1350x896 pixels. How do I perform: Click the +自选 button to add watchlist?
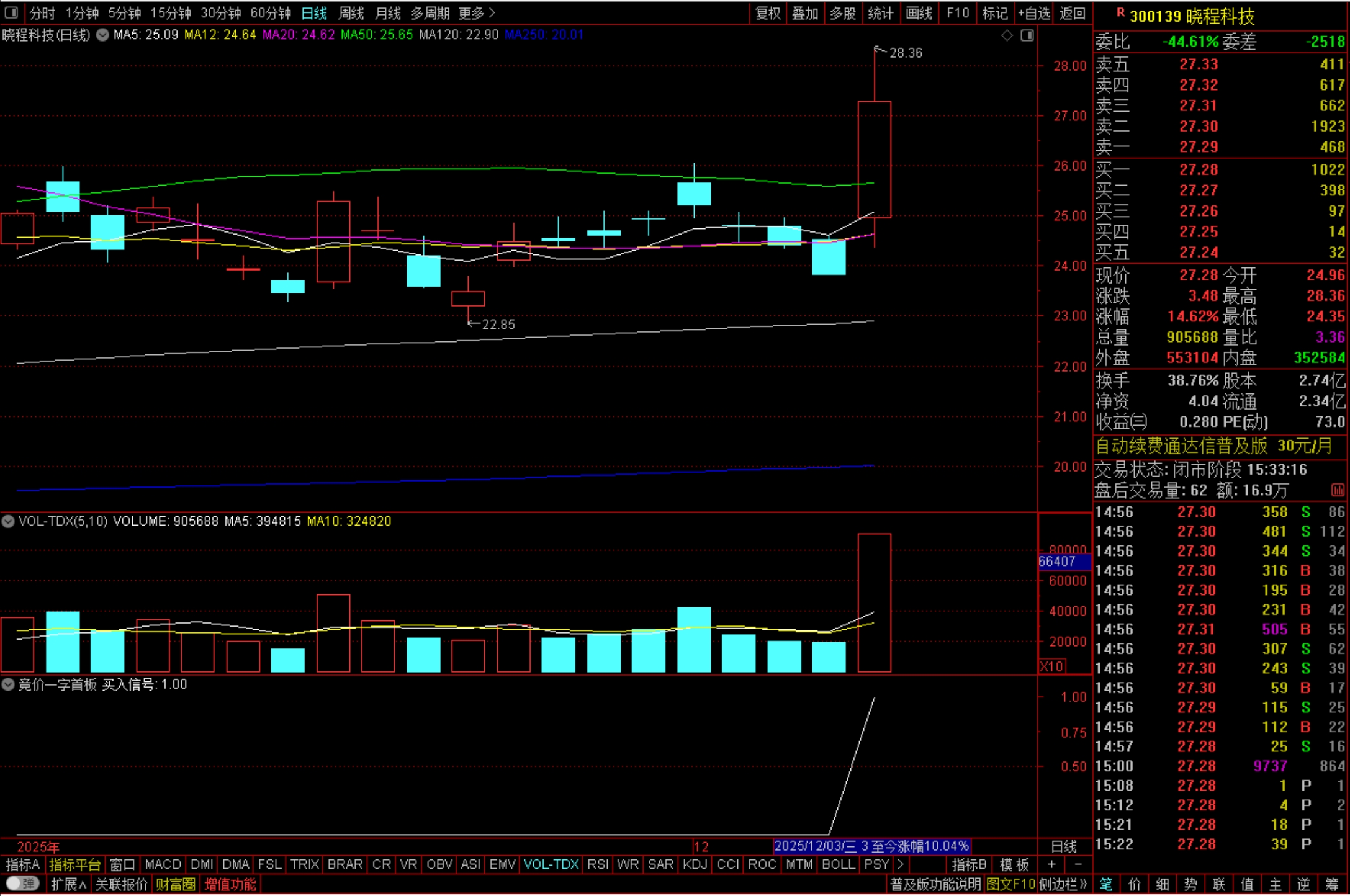(x=1033, y=12)
